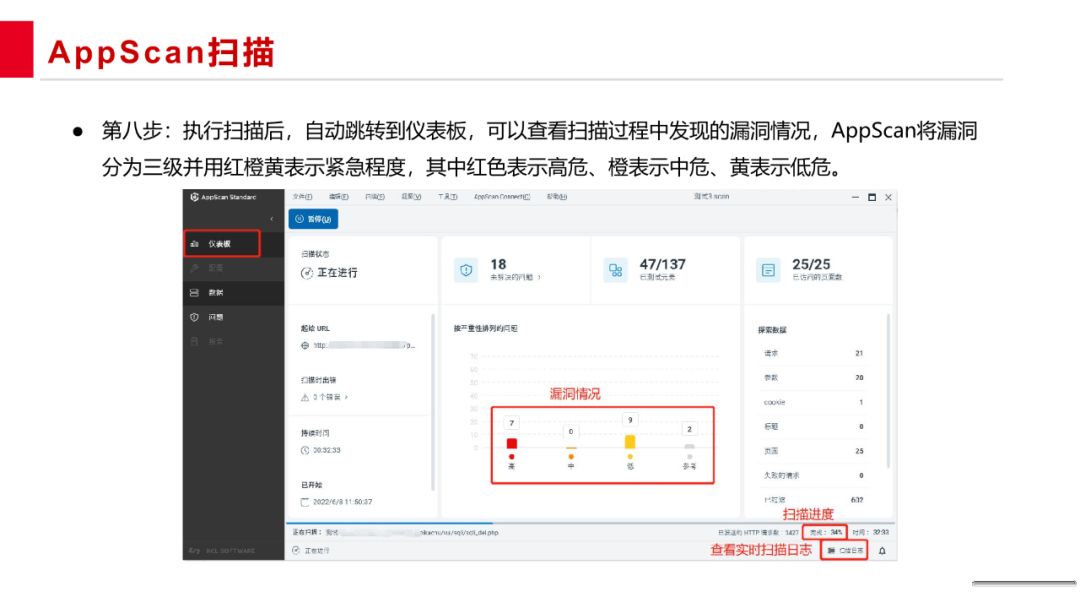Click the blue scan progress bar
The width and height of the screenshot is (1080, 608).
pos(389,523)
